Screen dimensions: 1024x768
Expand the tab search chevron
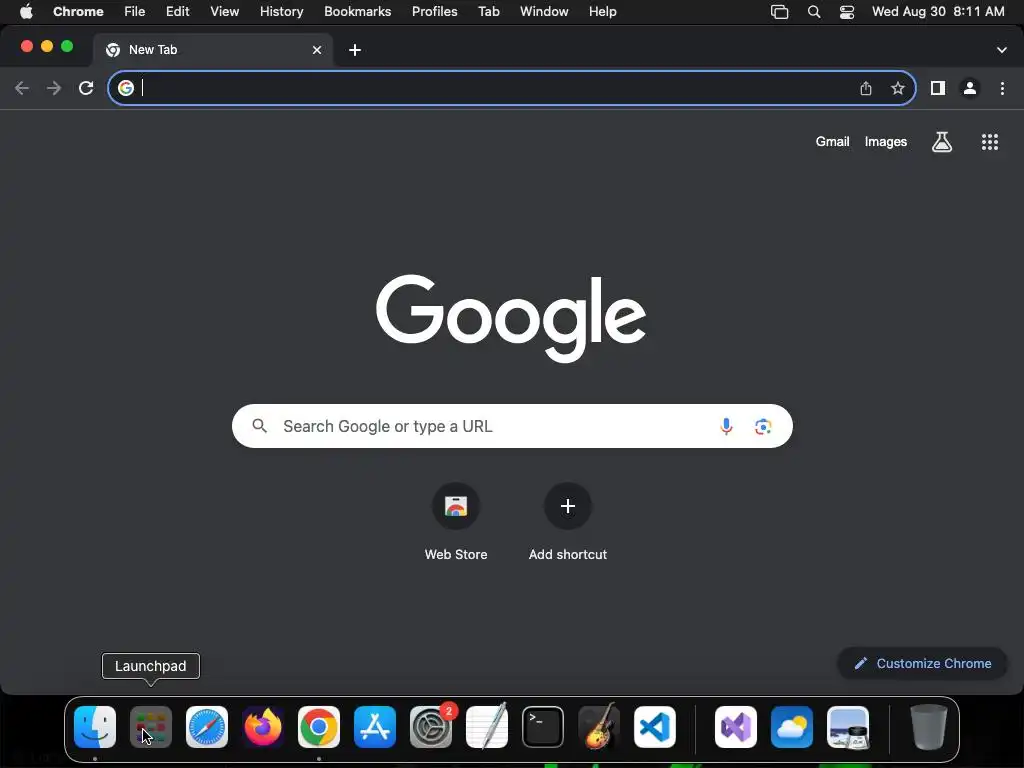click(1002, 50)
